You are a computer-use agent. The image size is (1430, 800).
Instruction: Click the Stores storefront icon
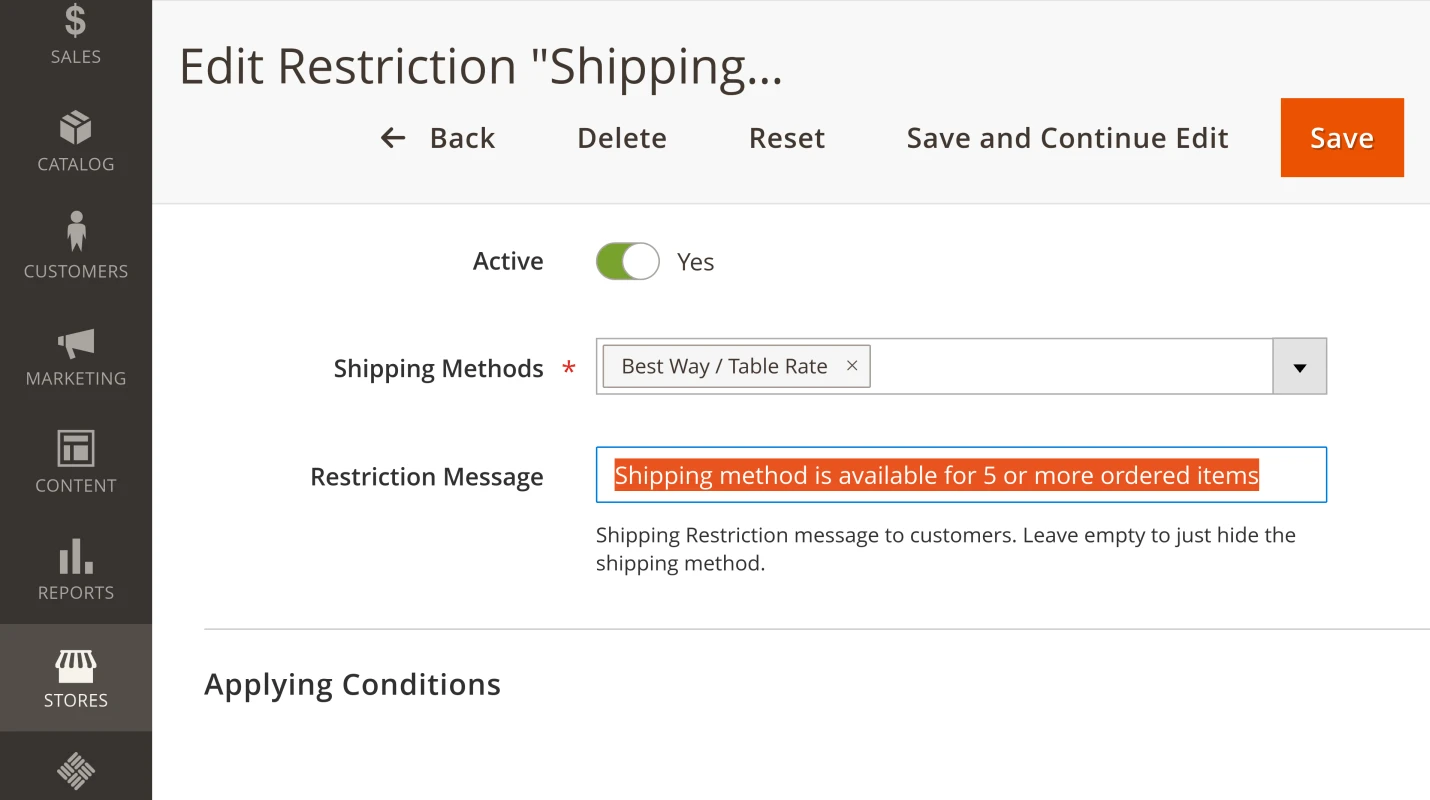tap(75, 663)
